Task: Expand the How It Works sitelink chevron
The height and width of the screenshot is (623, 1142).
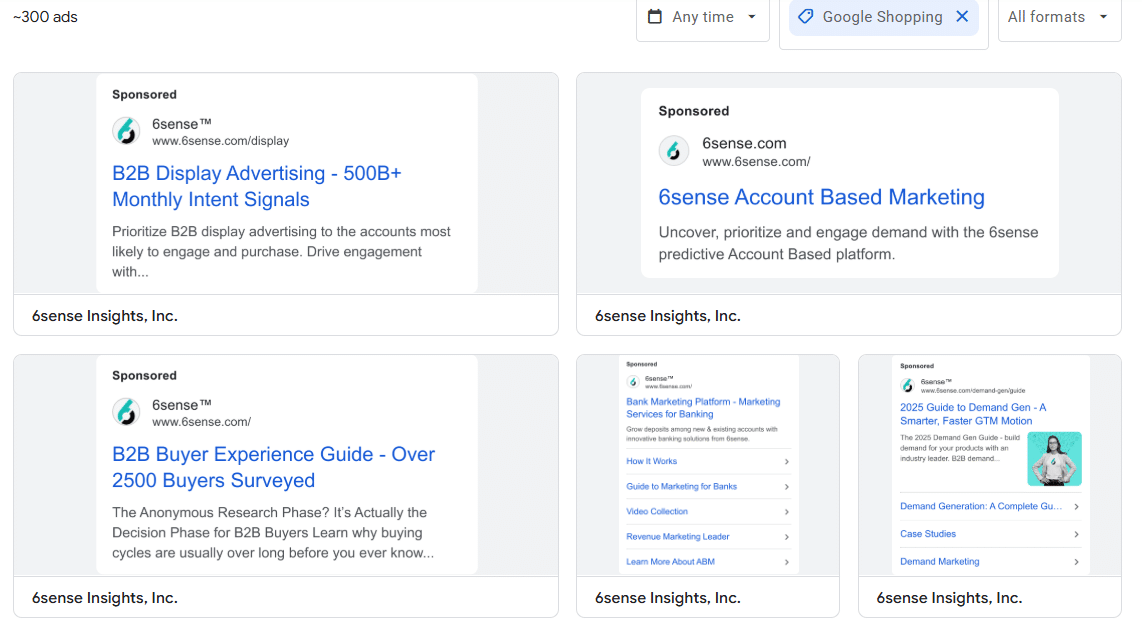Action: pos(789,461)
